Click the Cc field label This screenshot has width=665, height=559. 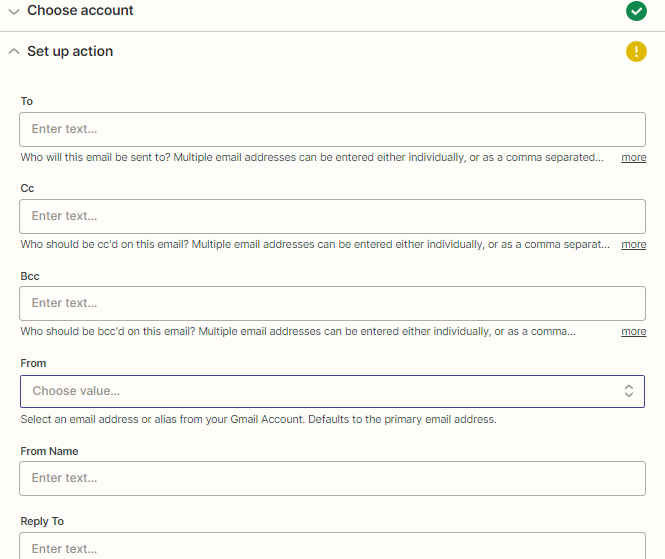(27, 188)
